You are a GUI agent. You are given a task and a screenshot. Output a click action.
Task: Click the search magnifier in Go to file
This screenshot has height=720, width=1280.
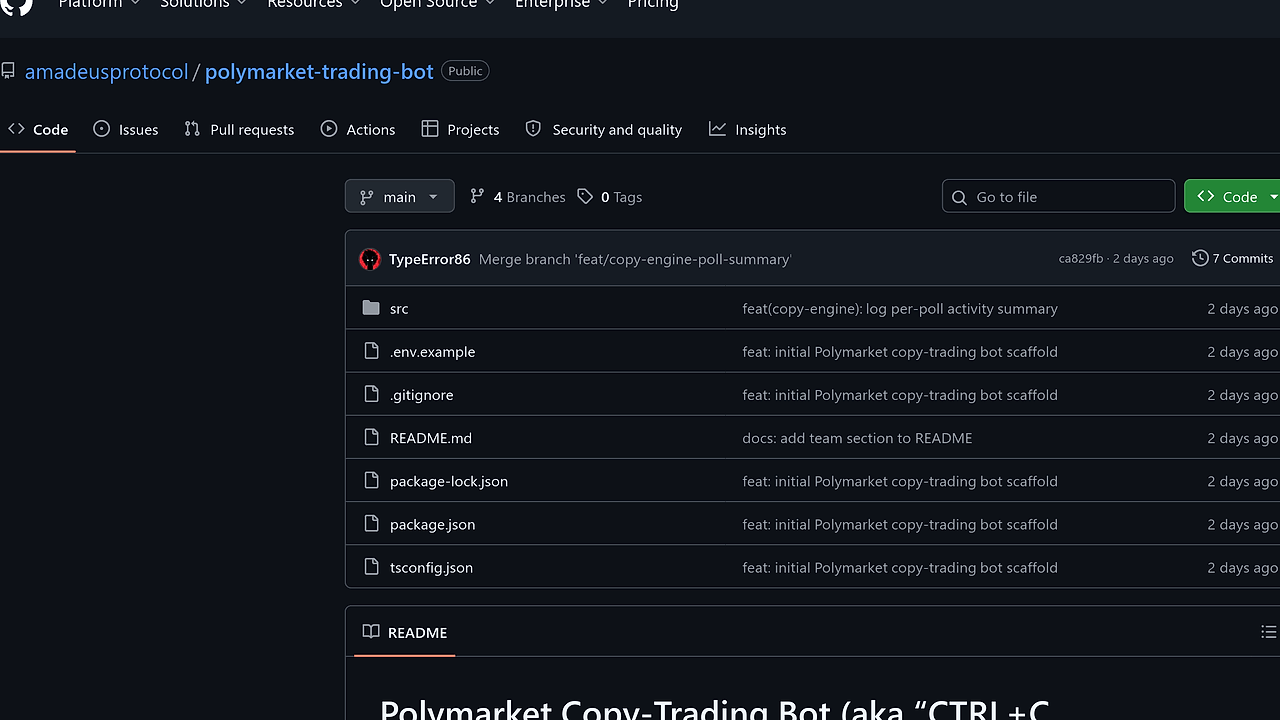[959, 197]
